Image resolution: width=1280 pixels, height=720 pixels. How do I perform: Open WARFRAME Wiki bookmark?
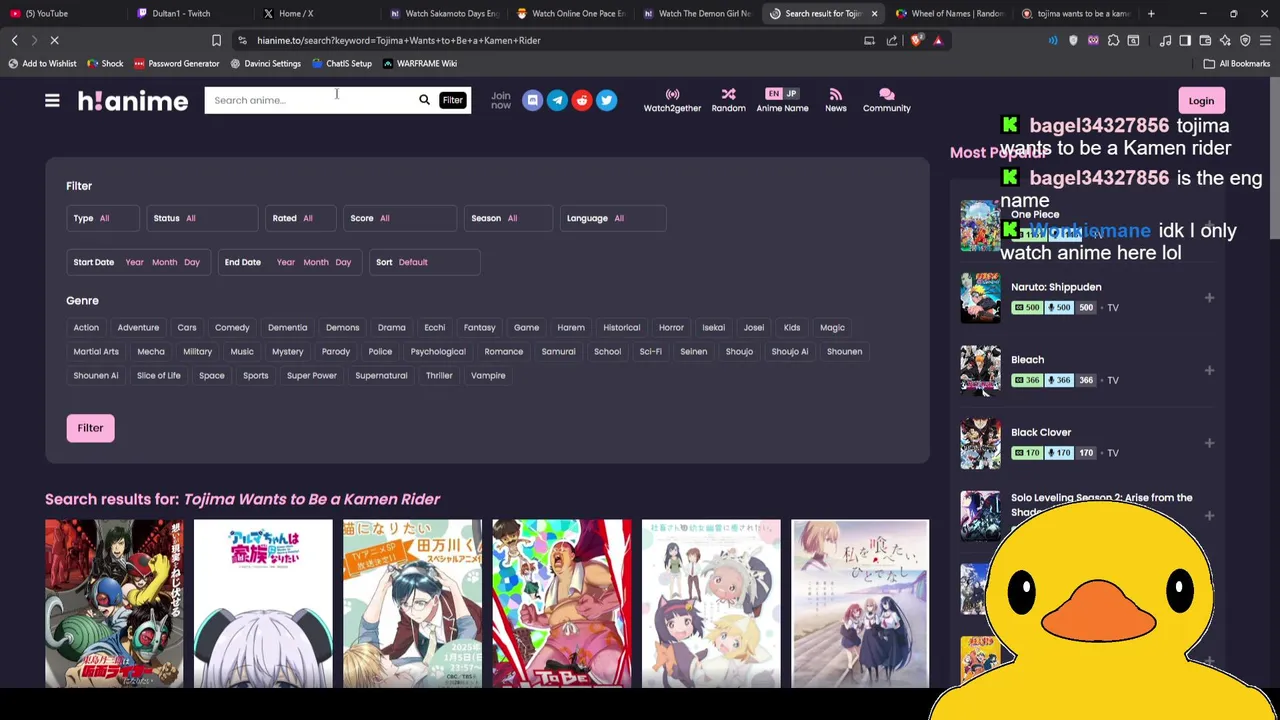coord(420,63)
